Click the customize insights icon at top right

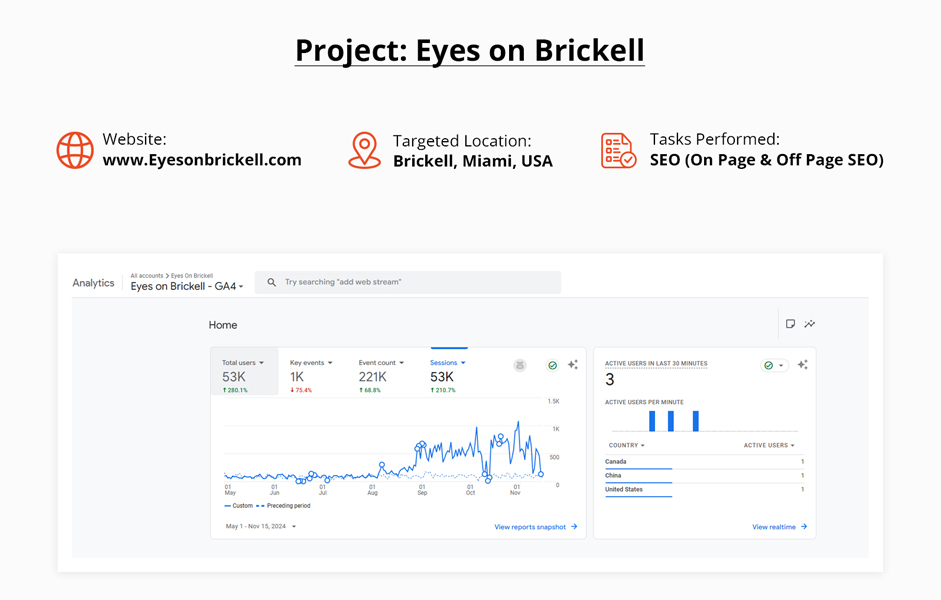(810, 323)
